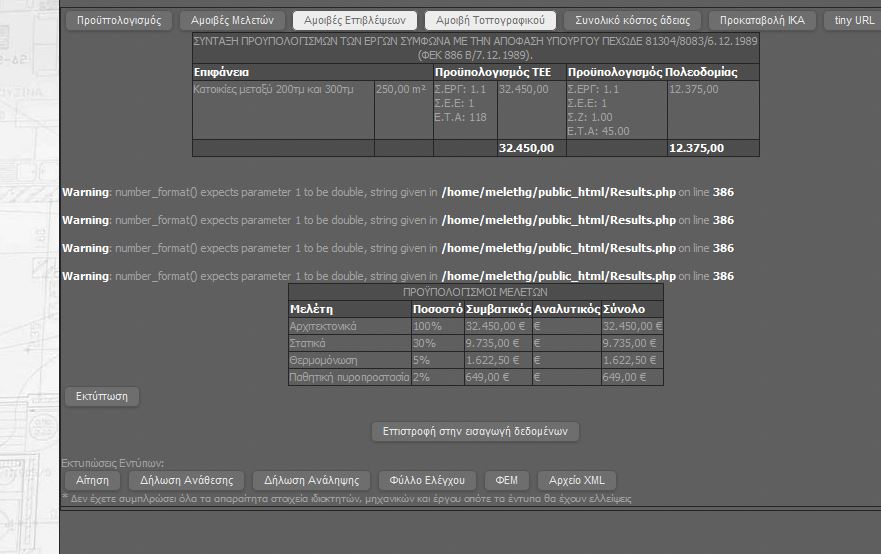
Task: Click Επιστροφή στην εισαγωγή δεδομένων
Action: 475,432
